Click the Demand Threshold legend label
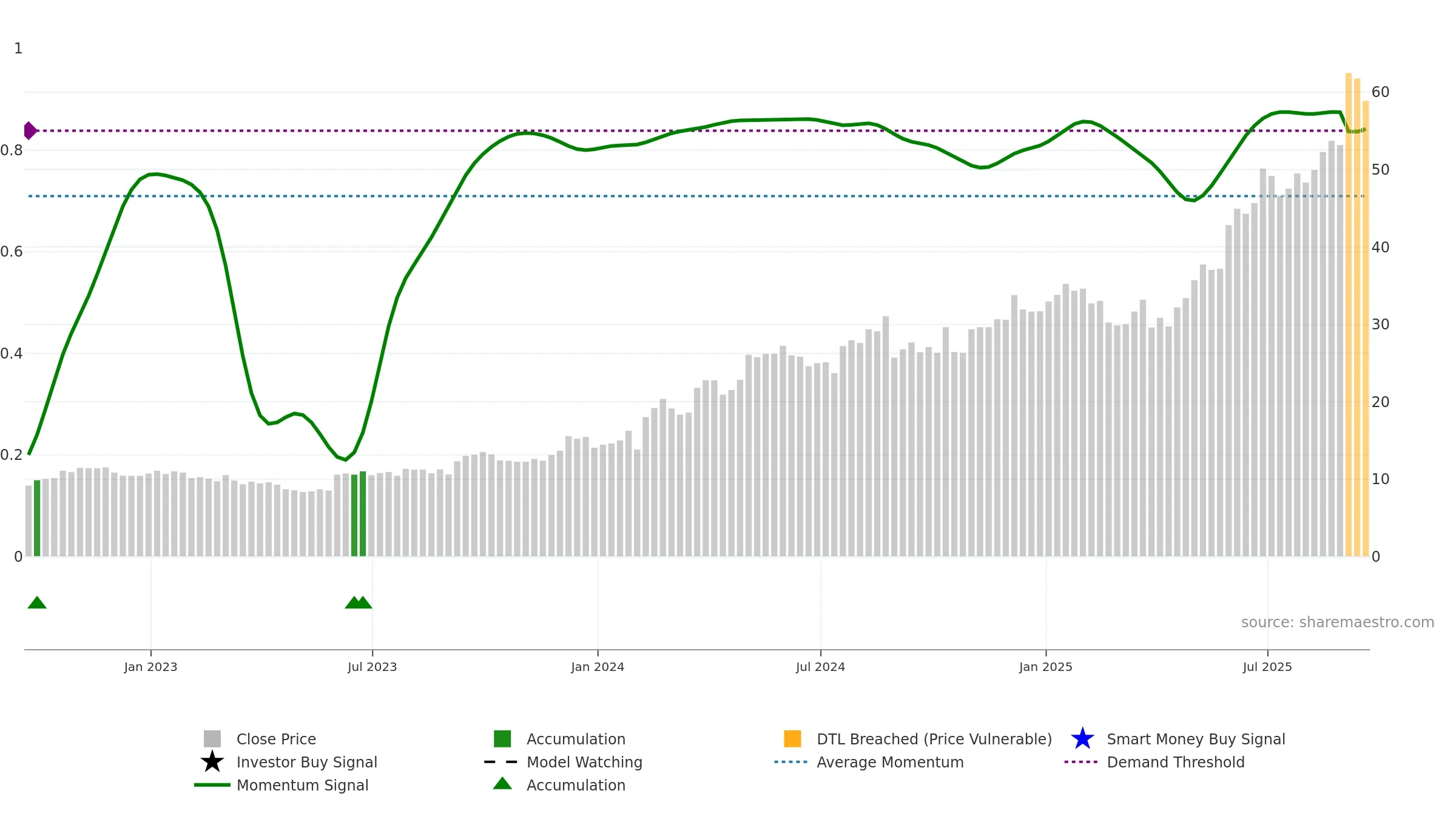1456x819 pixels. tap(1176, 762)
